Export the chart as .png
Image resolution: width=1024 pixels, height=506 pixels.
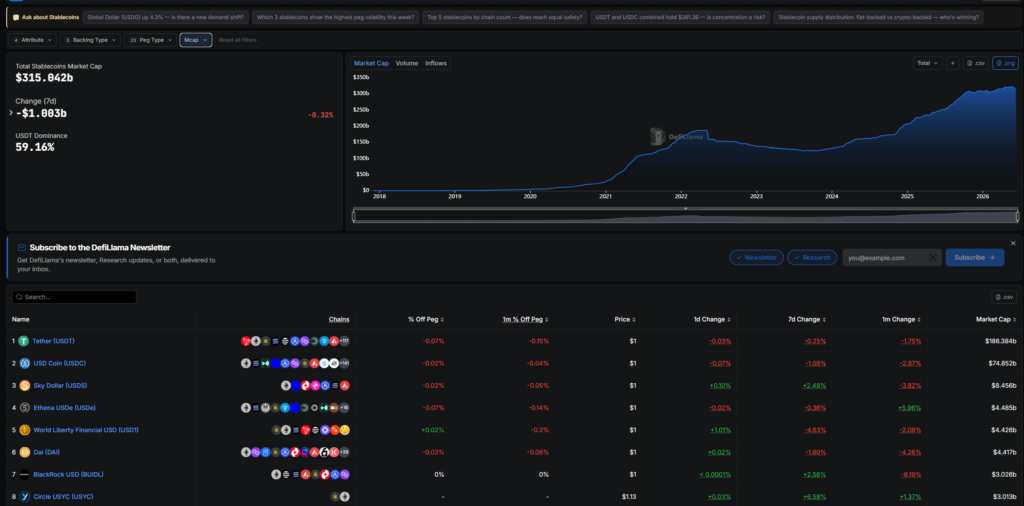[1005, 63]
